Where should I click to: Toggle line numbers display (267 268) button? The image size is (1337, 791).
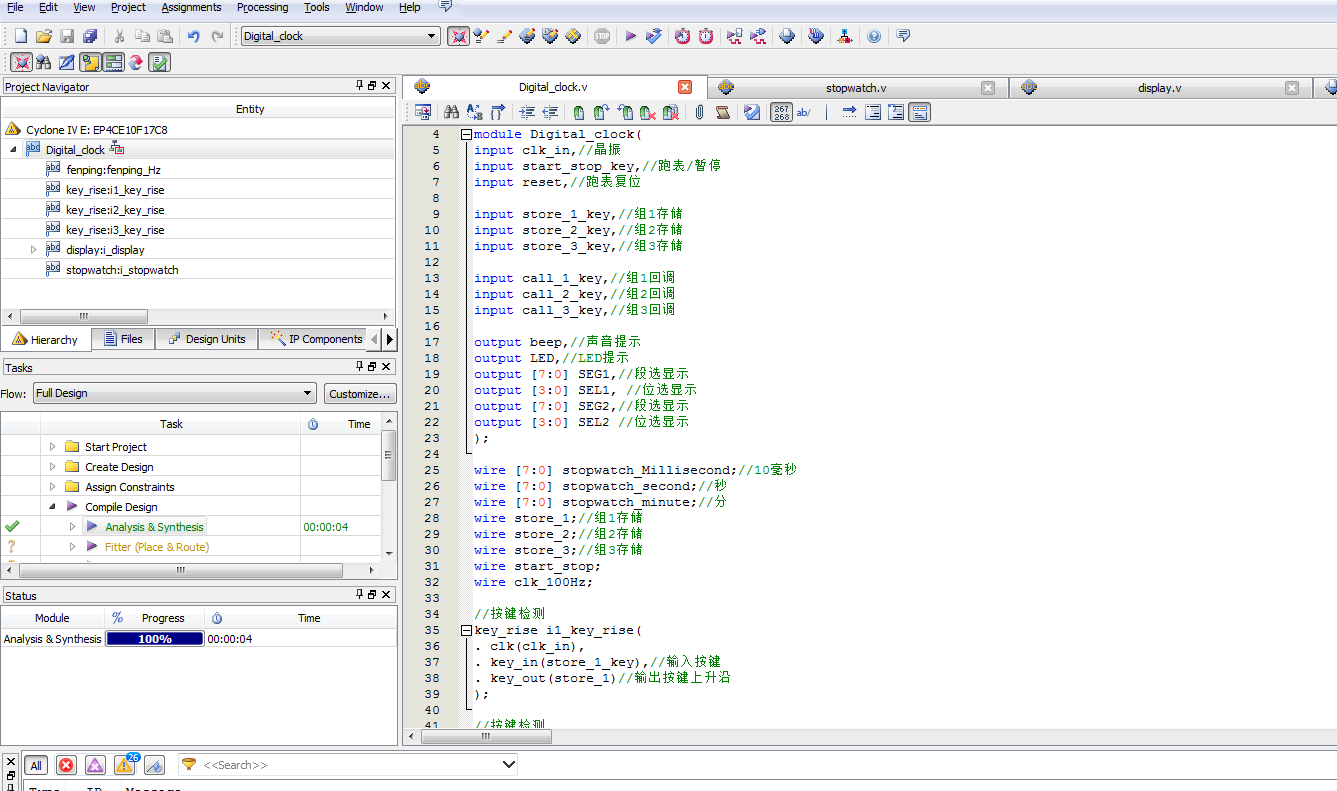click(x=781, y=112)
